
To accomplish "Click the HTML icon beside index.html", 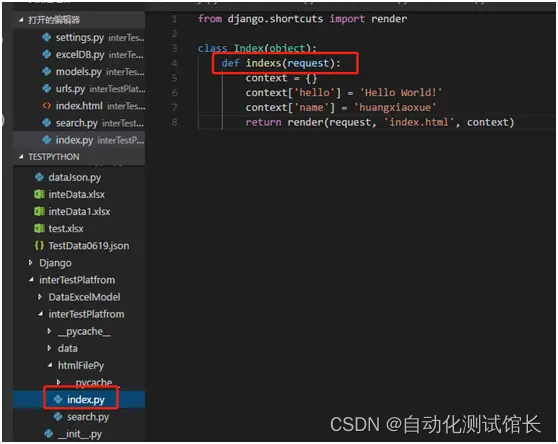I will click(x=47, y=105).
